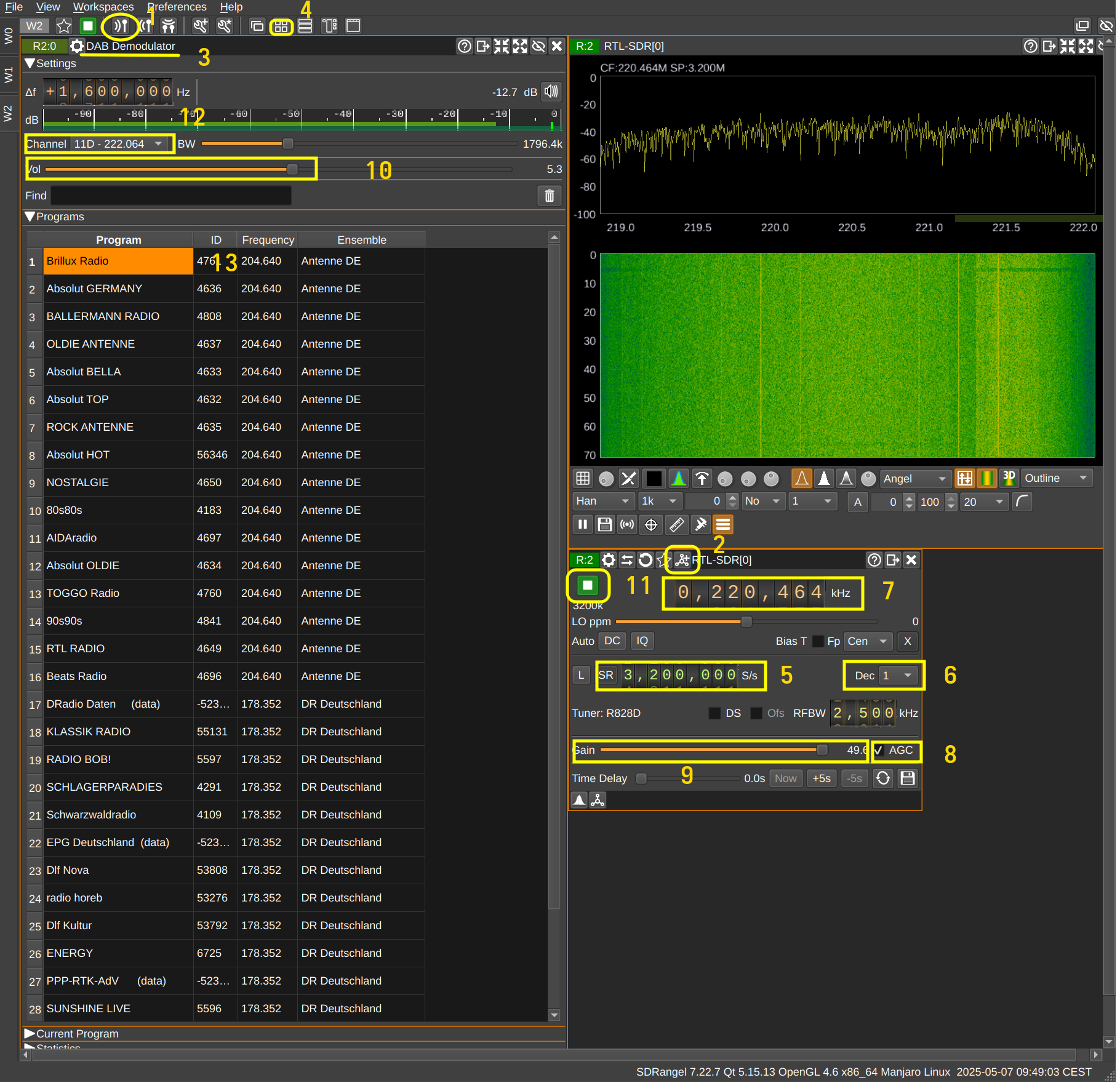The width and height of the screenshot is (1120, 1083).
Task: Open the Workspaces menu
Action: pos(103,7)
